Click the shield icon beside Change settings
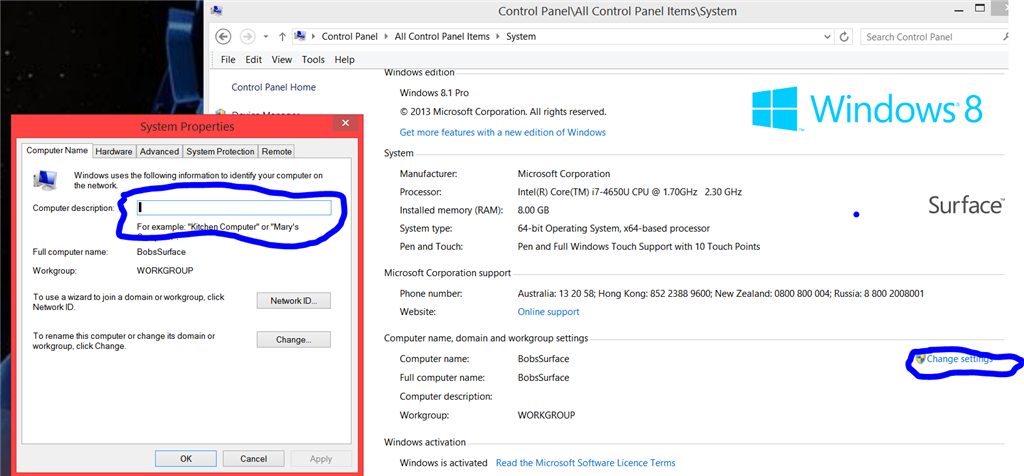 (920, 358)
